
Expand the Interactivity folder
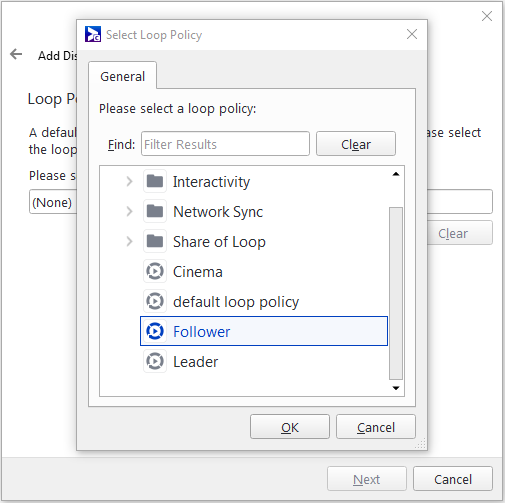point(129,182)
